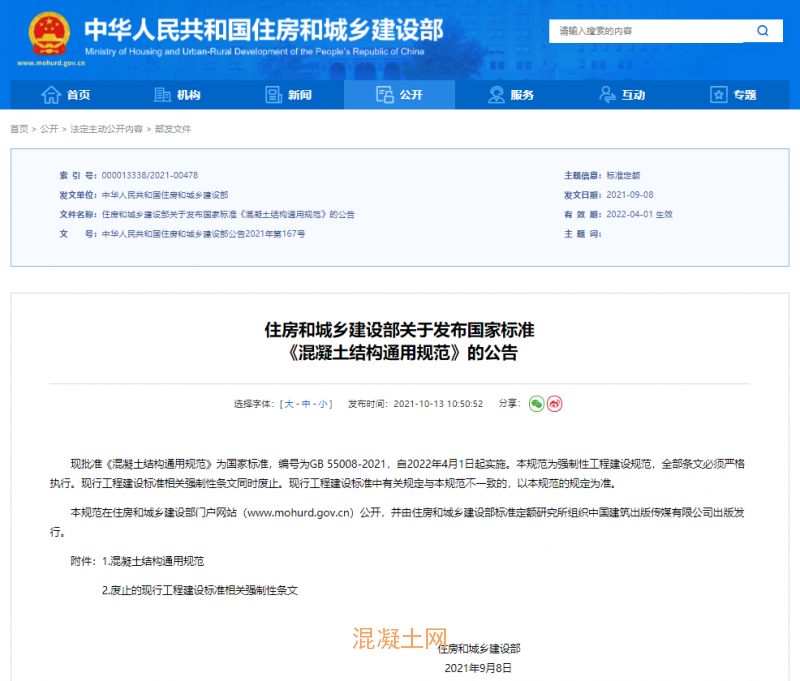Click the search magnifier icon
The width and height of the screenshot is (800, 681).
(x=763, y=31)
